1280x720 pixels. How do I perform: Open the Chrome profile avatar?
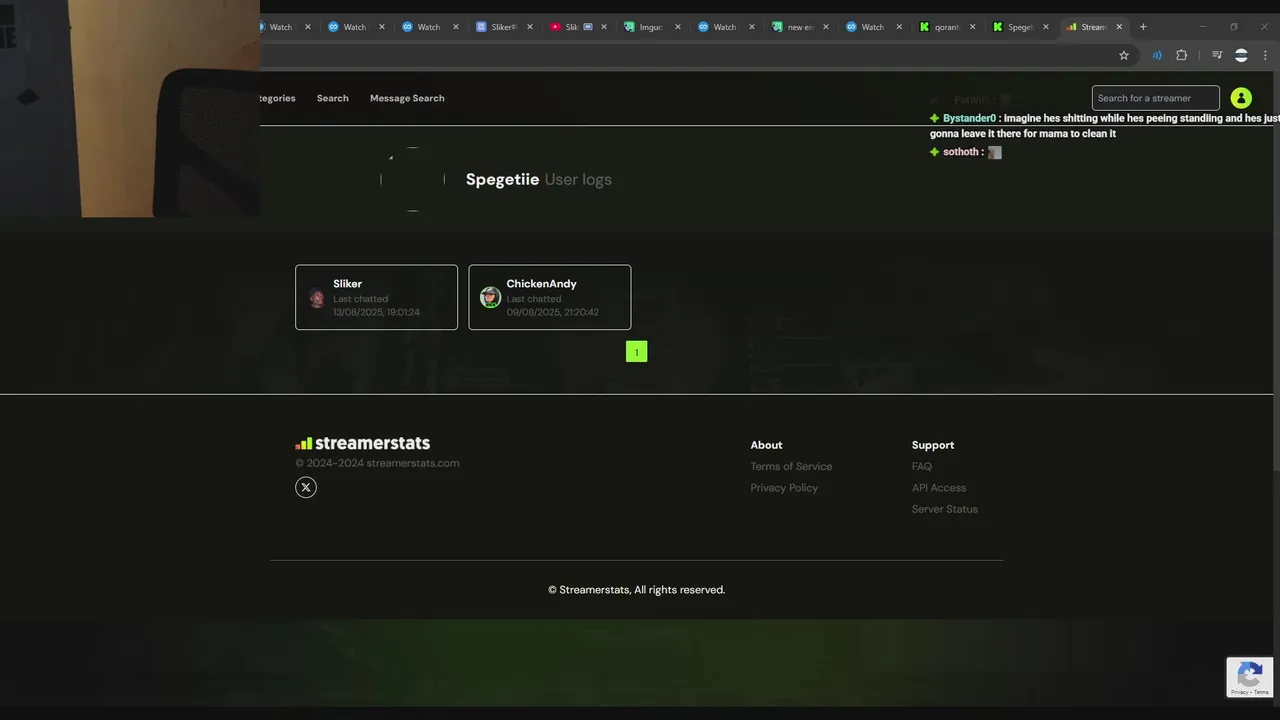[x=1241, y=55]
